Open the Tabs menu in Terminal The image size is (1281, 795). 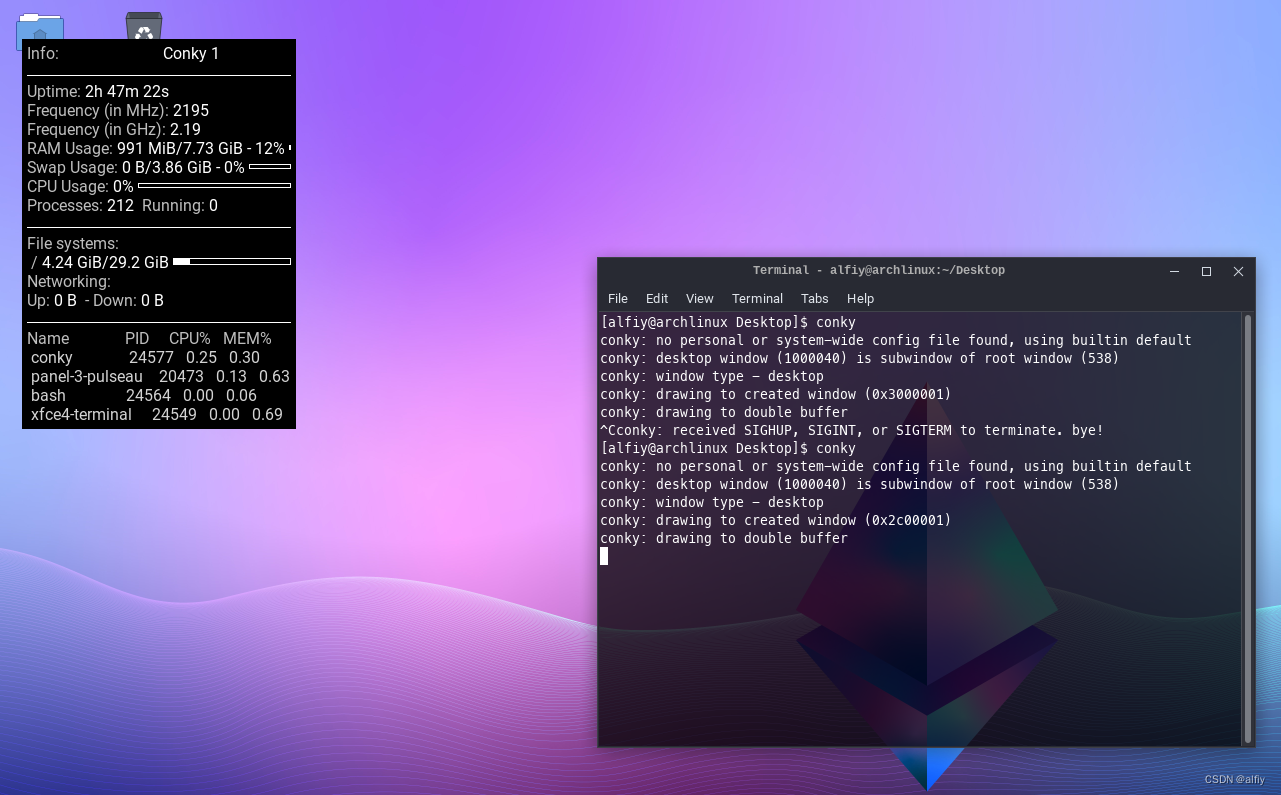point(815,298)
